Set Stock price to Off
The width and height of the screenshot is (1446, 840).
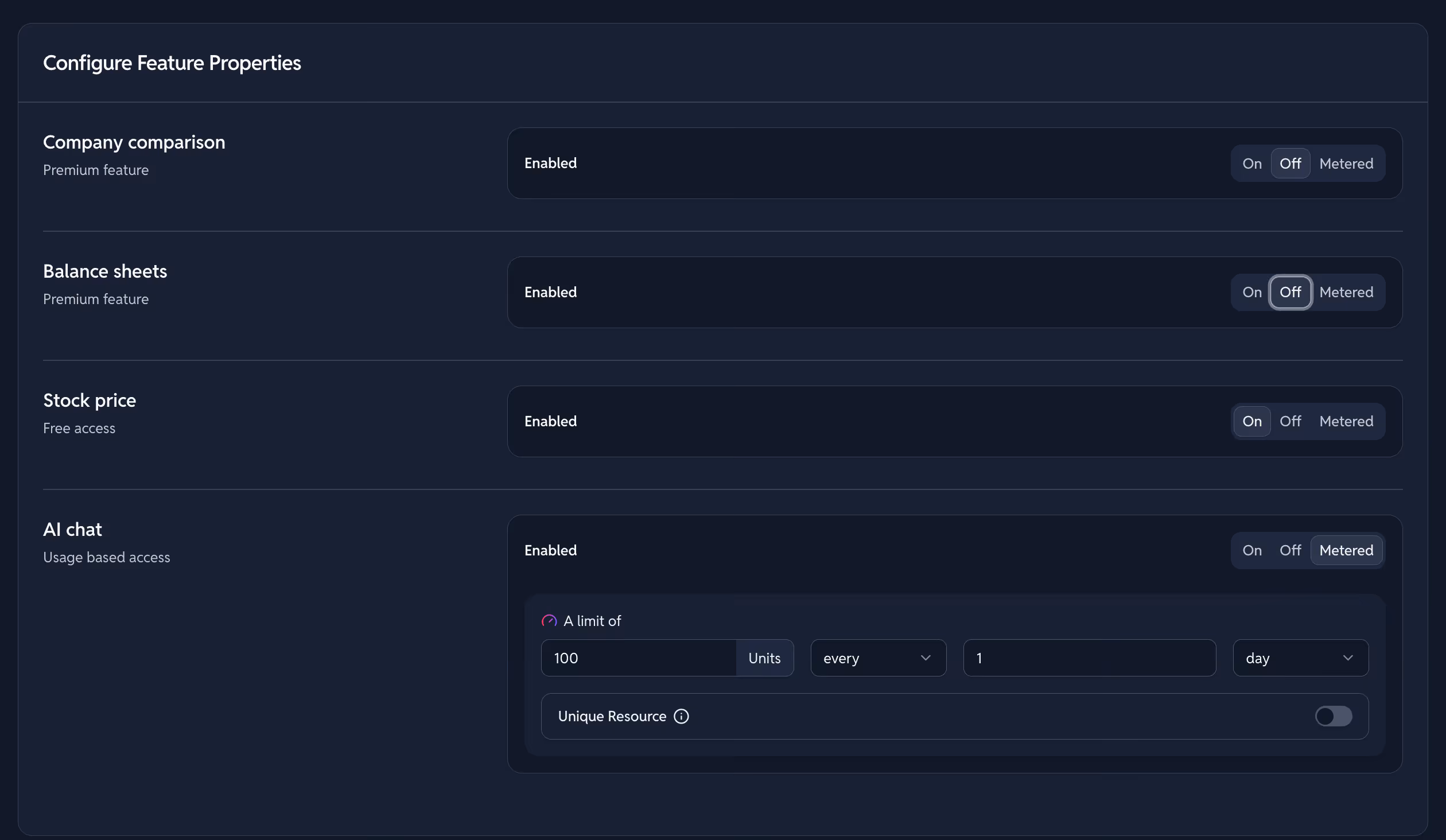pos(1290,421)
